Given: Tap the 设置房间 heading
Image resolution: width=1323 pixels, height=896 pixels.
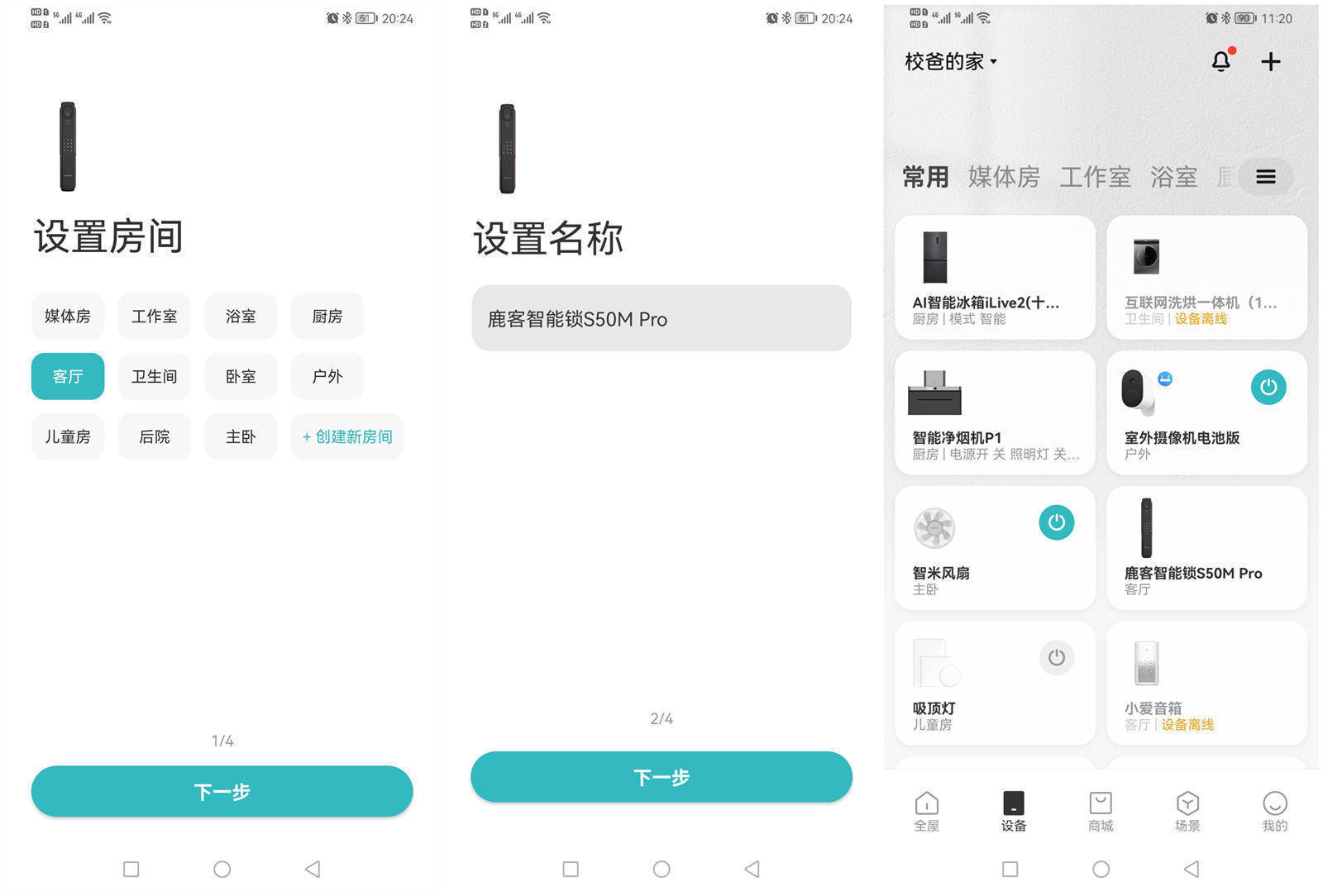Looking at the screenshot, I should click(108, 236).
